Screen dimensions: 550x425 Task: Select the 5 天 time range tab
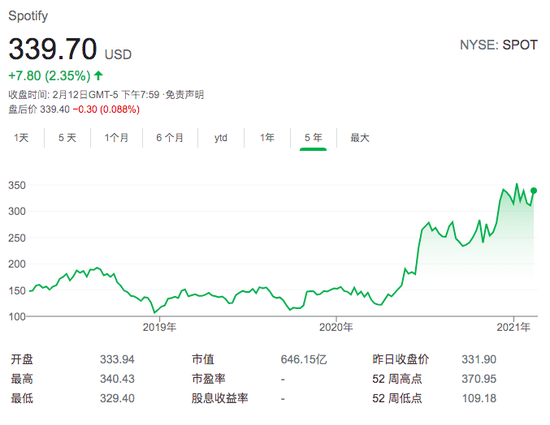[x=67, y=138]
